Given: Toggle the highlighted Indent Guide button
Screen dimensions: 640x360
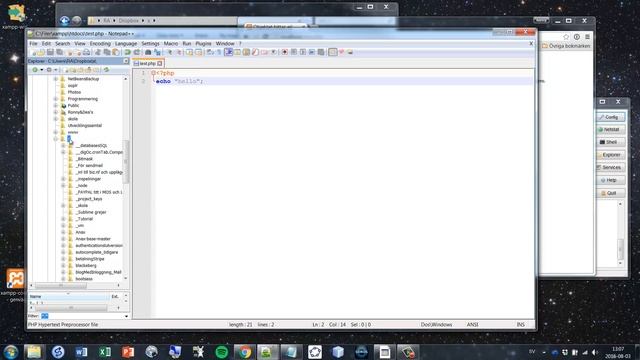Looking at the screenshot, I should tap(228, 52).
